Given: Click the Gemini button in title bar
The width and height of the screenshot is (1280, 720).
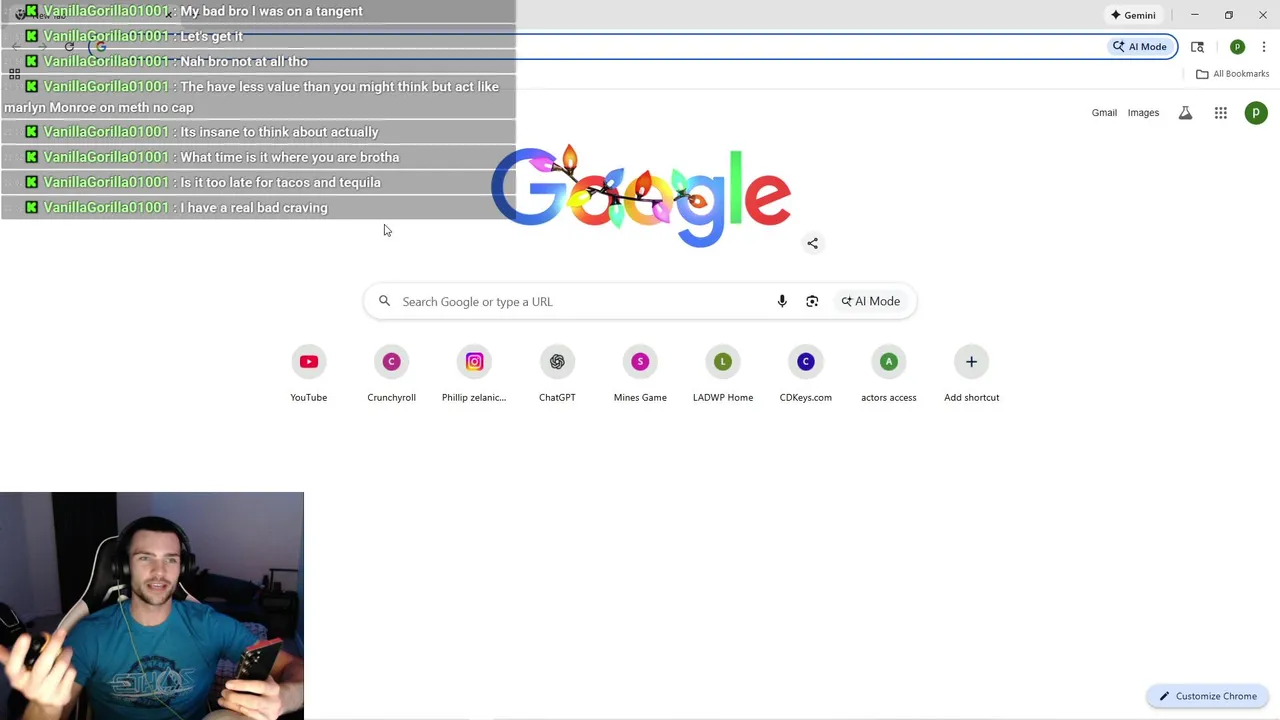Looking at the screenshot, I should 1133,15.
